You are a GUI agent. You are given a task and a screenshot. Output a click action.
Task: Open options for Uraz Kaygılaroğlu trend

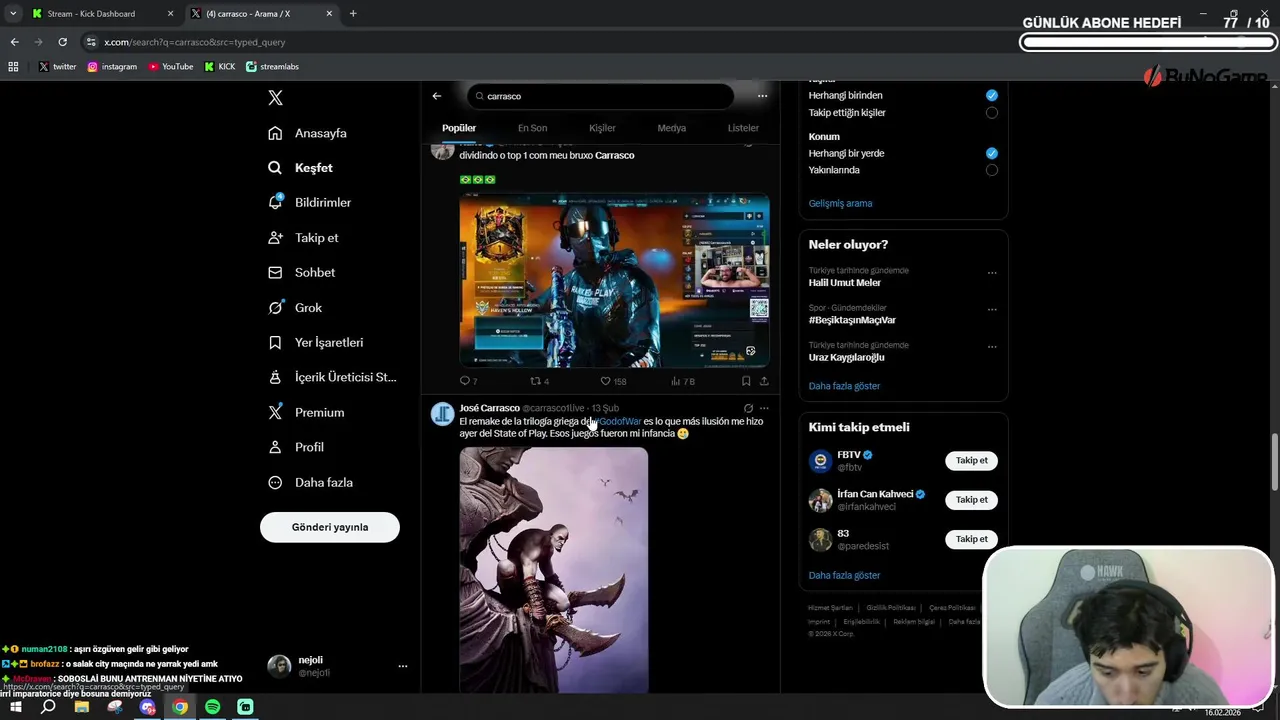tap(992, 347)
